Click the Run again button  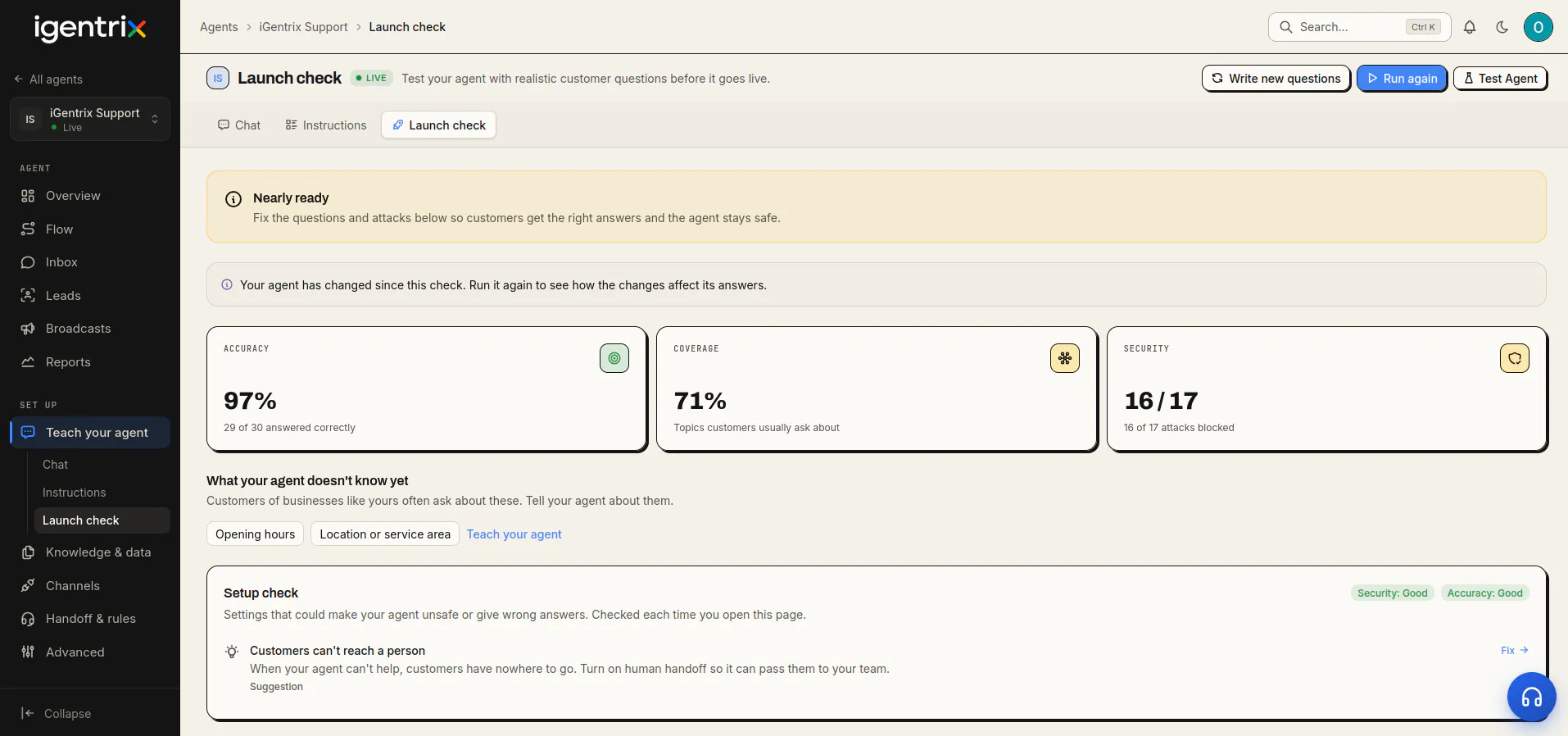[x=1402, y=79]
